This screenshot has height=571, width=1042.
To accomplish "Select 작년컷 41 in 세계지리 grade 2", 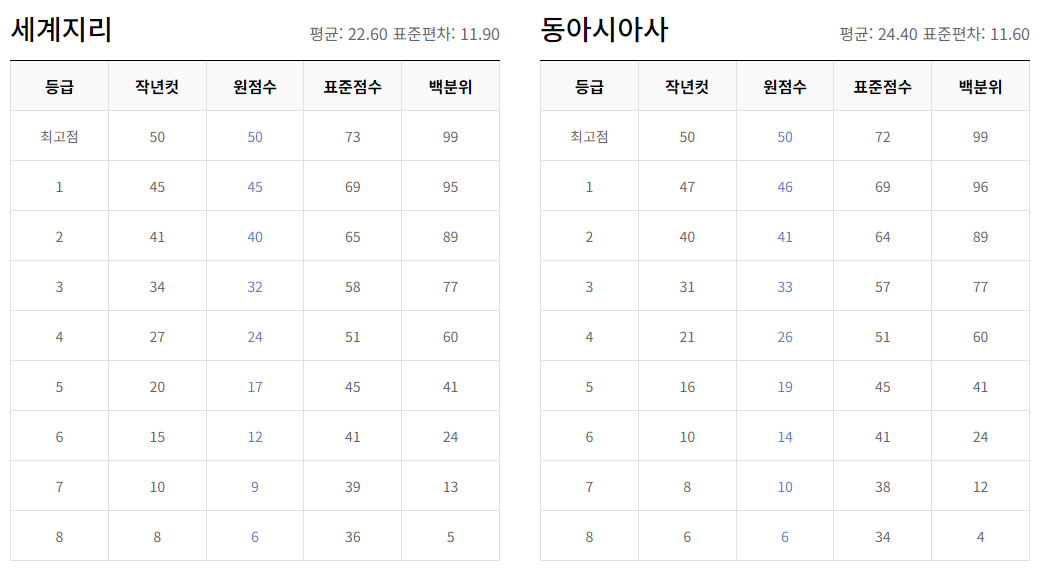I will (157, 237).
